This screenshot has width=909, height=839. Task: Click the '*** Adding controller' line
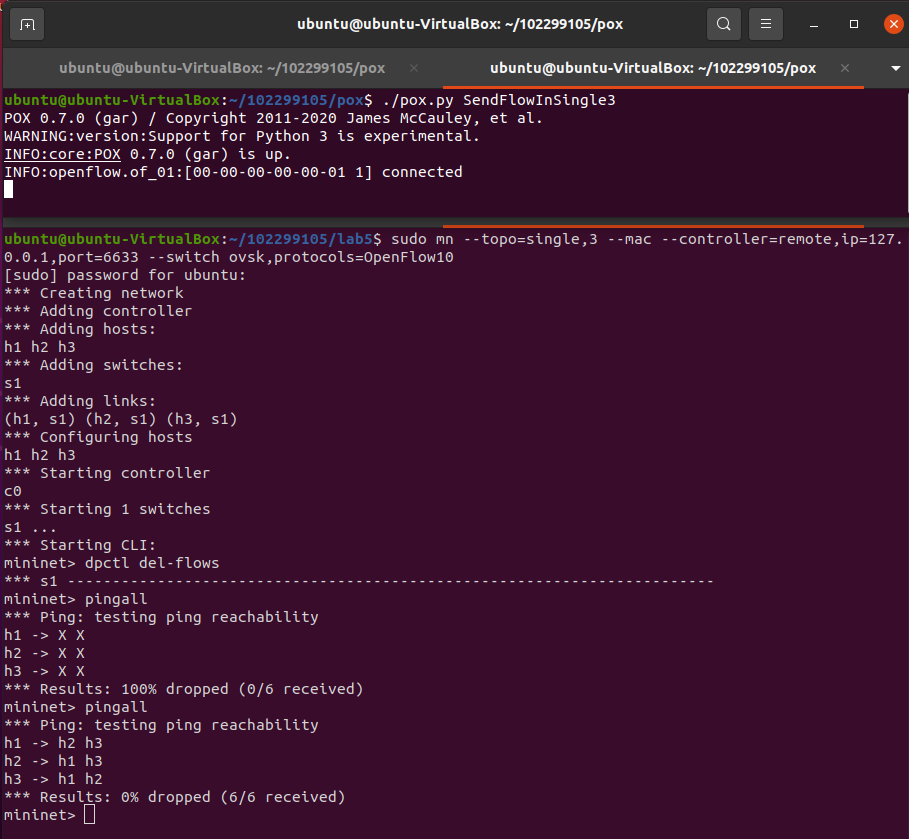click(98, 311)
